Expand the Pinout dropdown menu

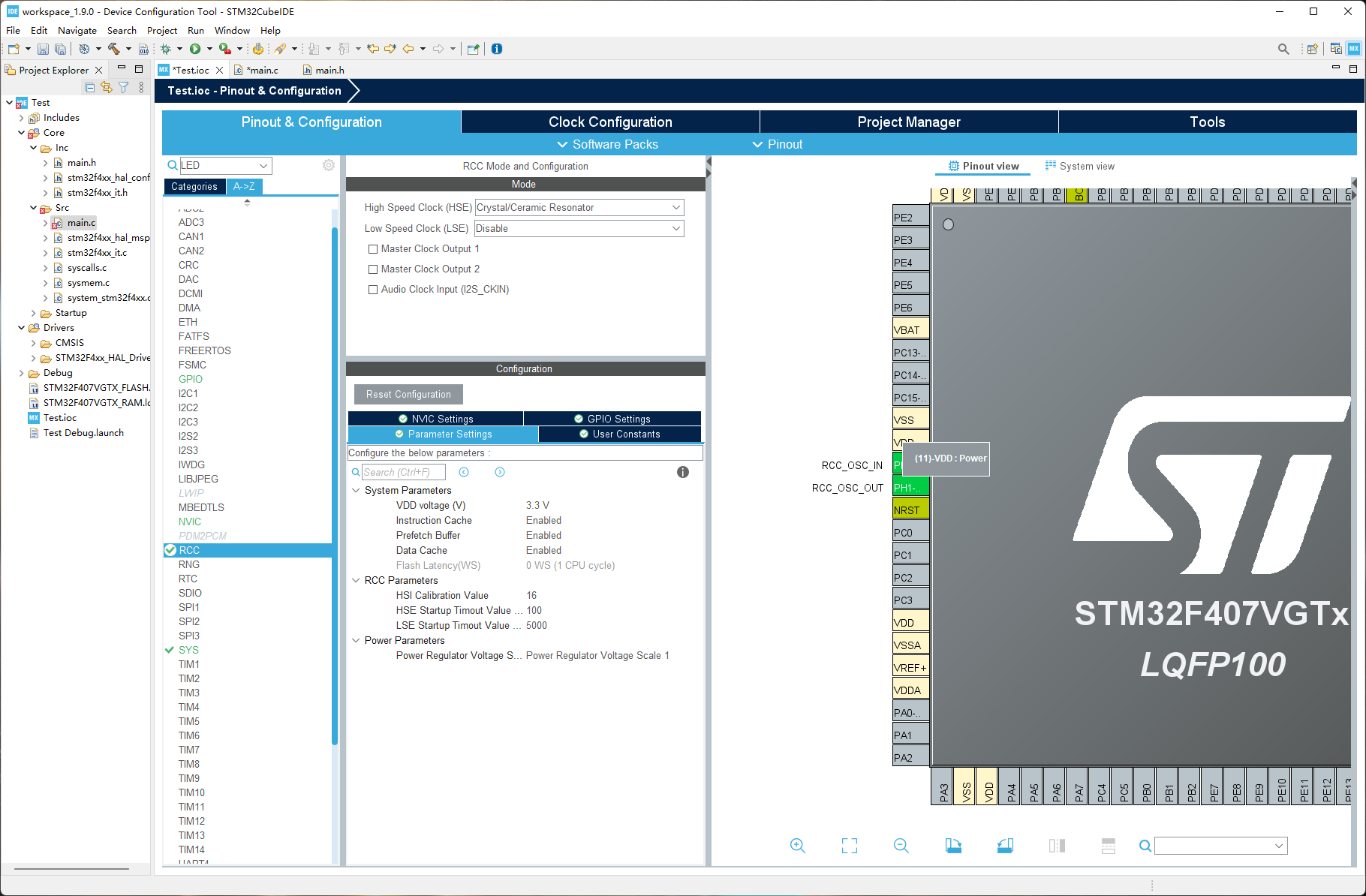pos(777,144)
